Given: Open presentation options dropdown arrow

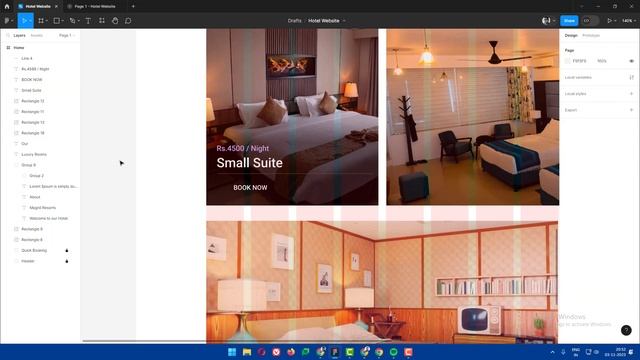Looking at the screenshot, I should tap(615, 20).
